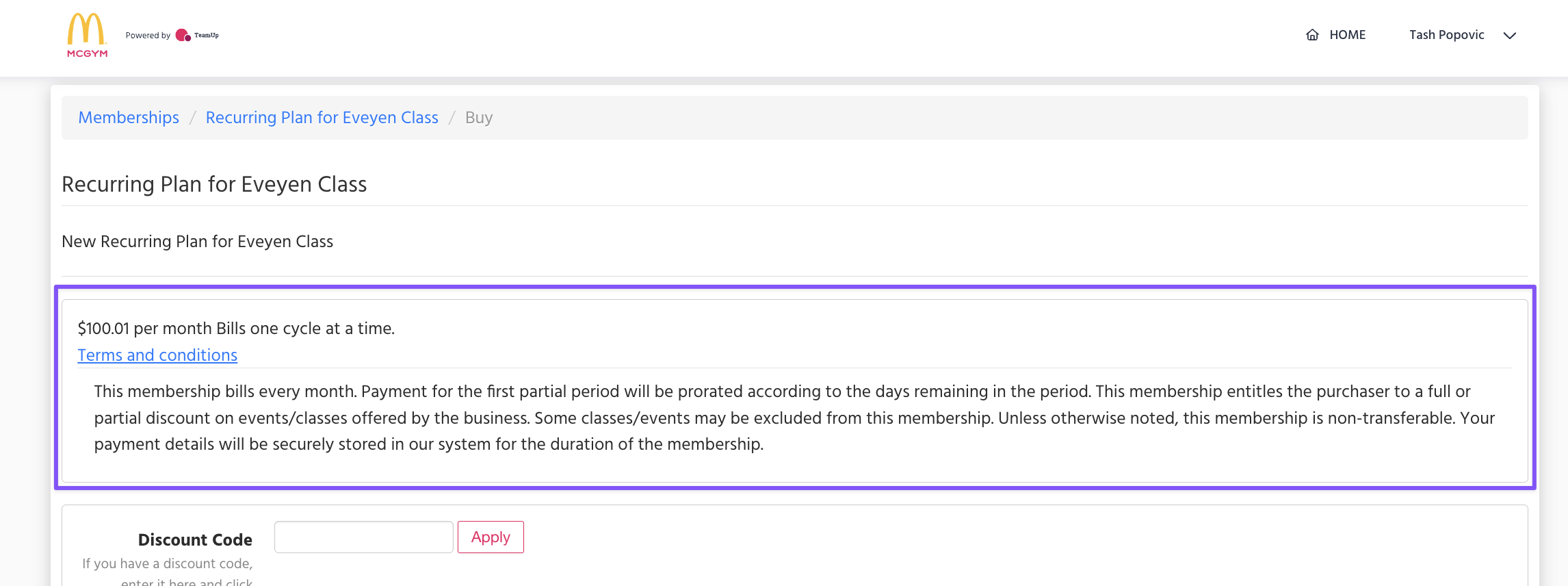Click the McGym golden arches logo
Viewport: 1568px width, 586px height.
tap(87, 29)
